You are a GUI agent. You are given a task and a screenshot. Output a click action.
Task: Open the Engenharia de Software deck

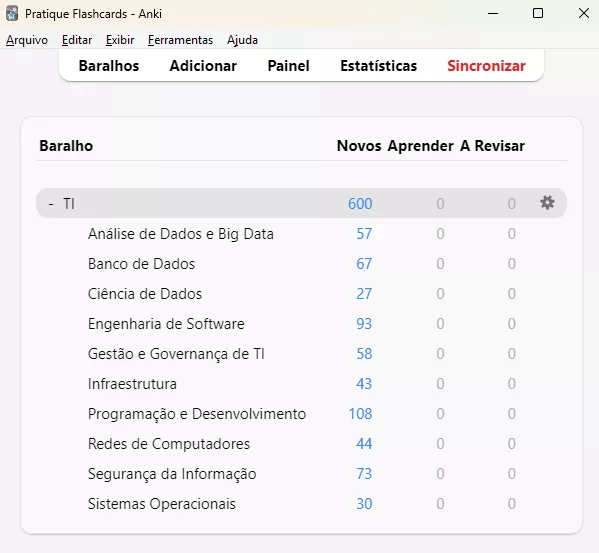coord(166,324)
